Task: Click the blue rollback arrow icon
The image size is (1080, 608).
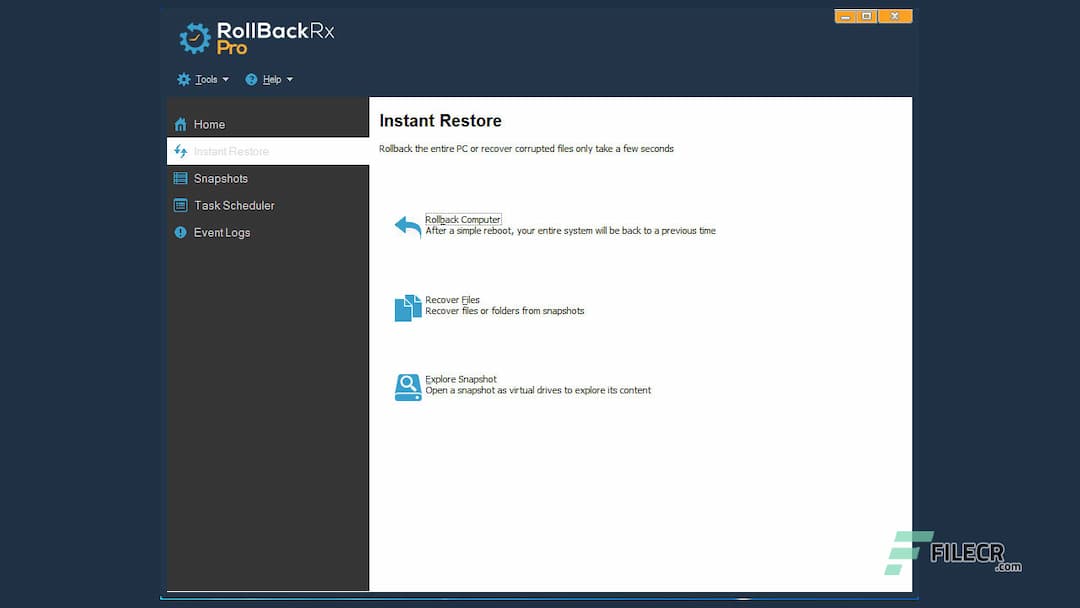Action: point(406,226)
